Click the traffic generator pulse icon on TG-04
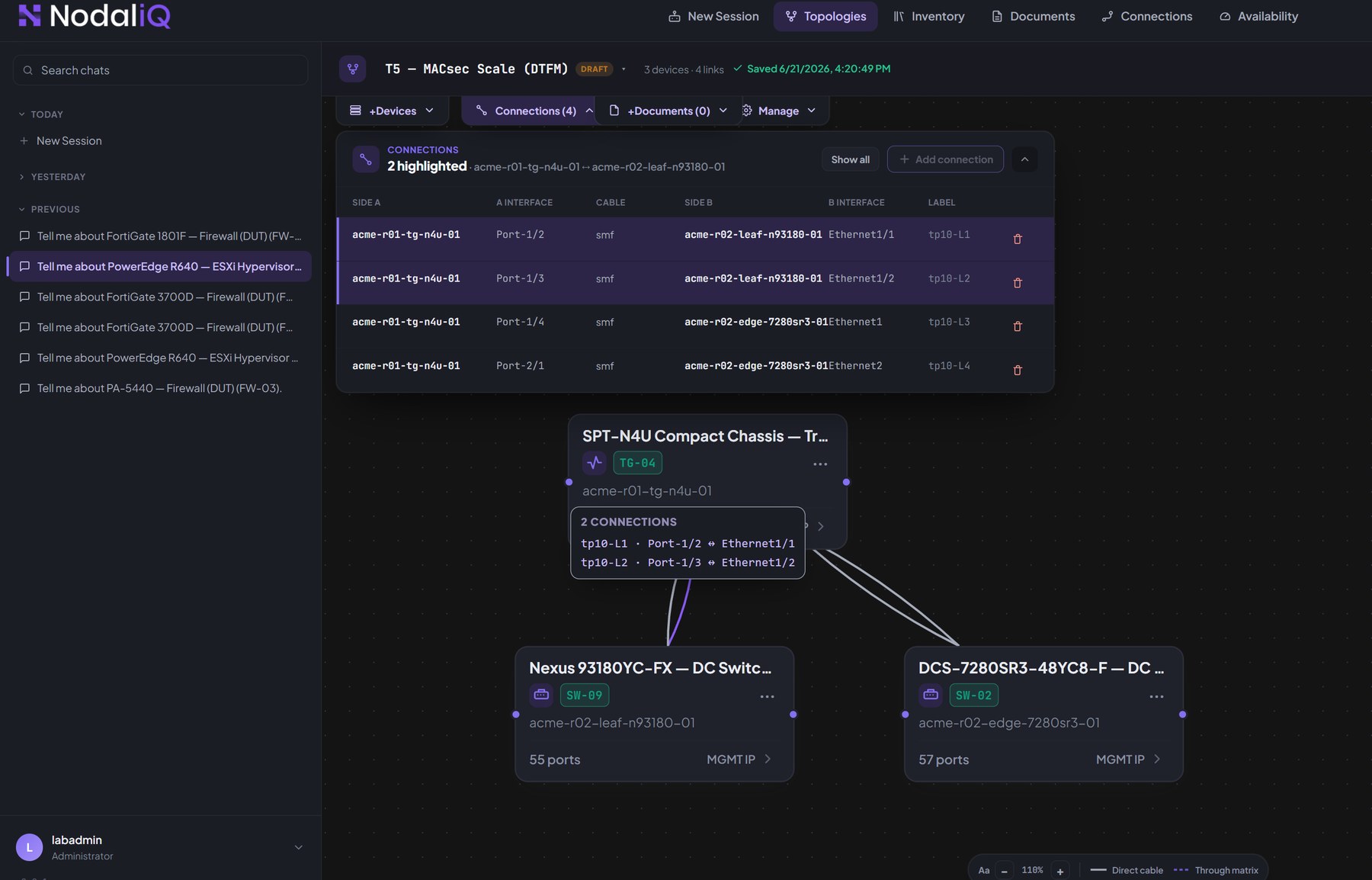Screen dimensions: 1372x880 click(x=594, y=463)
